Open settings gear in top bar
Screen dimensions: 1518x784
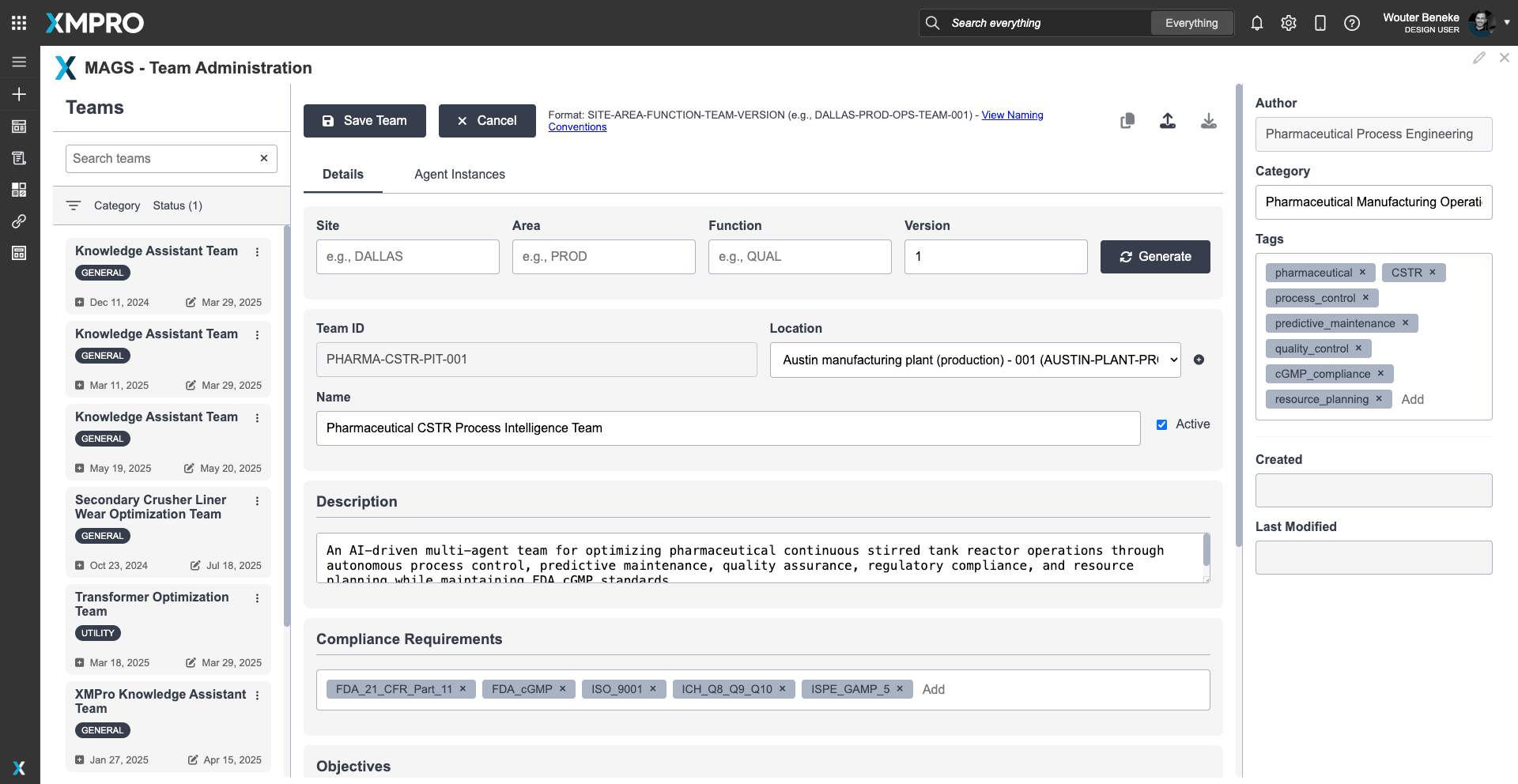tap(1289, 23)
